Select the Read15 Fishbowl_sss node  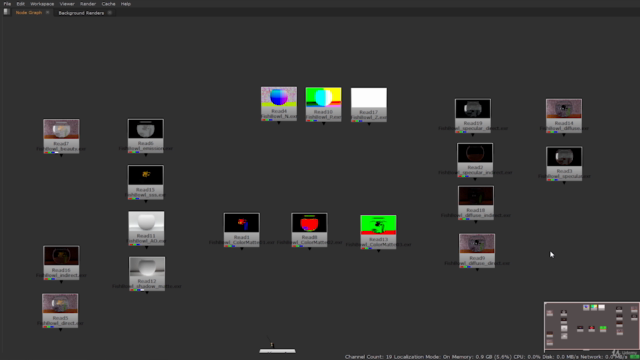point(146,182)
